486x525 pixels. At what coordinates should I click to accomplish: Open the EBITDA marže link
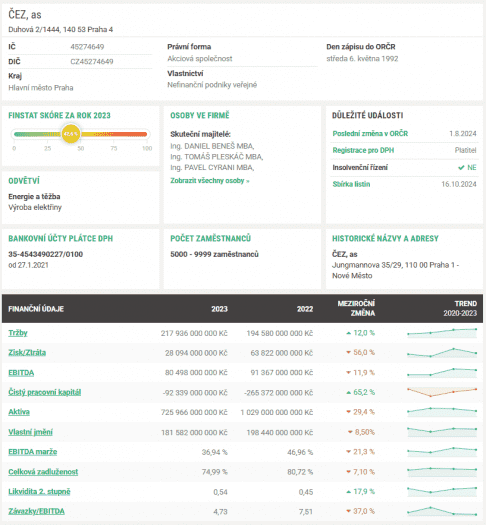(32, 452)
